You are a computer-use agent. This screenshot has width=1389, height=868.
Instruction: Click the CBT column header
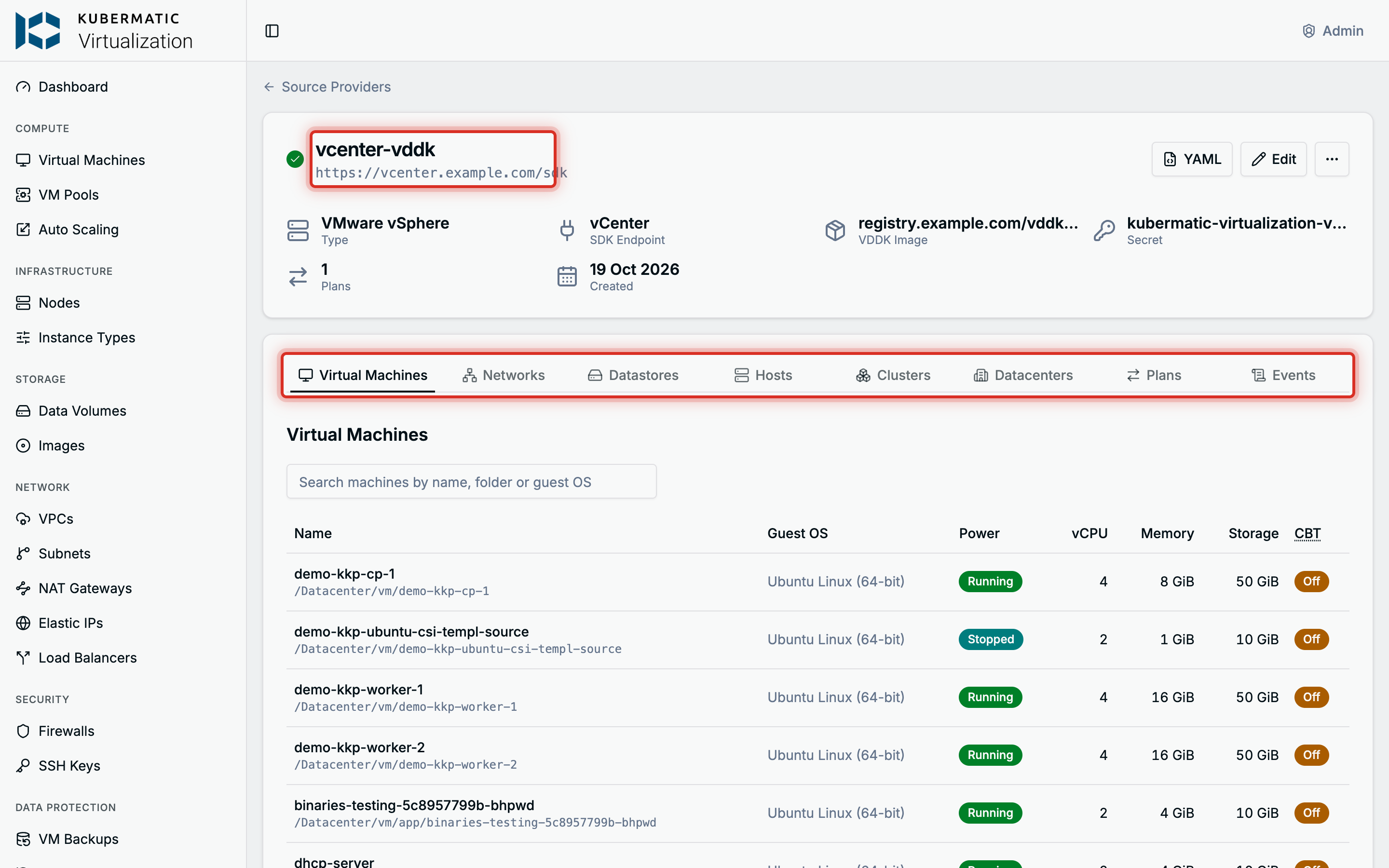click(x=1307, y=533)
